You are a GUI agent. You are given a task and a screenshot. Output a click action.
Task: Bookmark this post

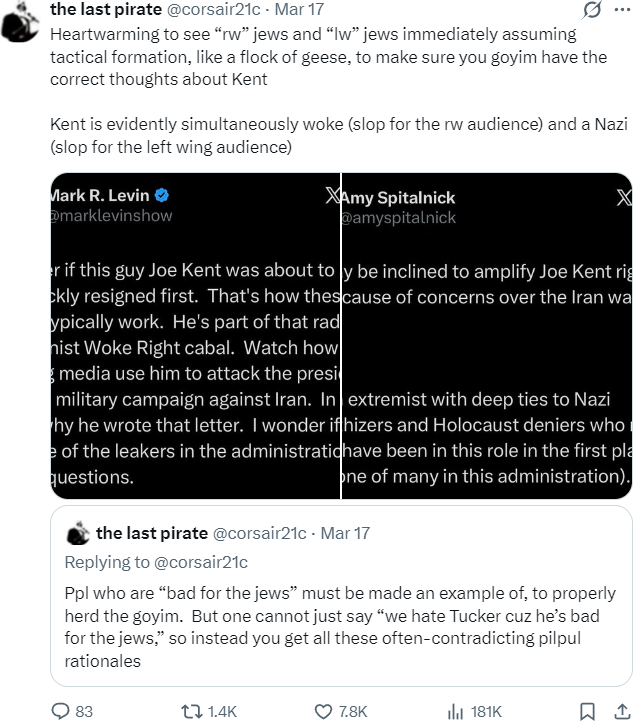tap(588, 710)
